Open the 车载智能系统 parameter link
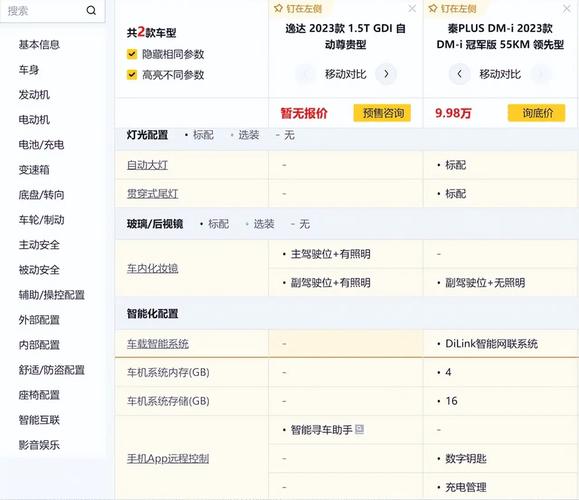Image resolution: width=579 pixels, height=500 pixels. click(158, 344)
